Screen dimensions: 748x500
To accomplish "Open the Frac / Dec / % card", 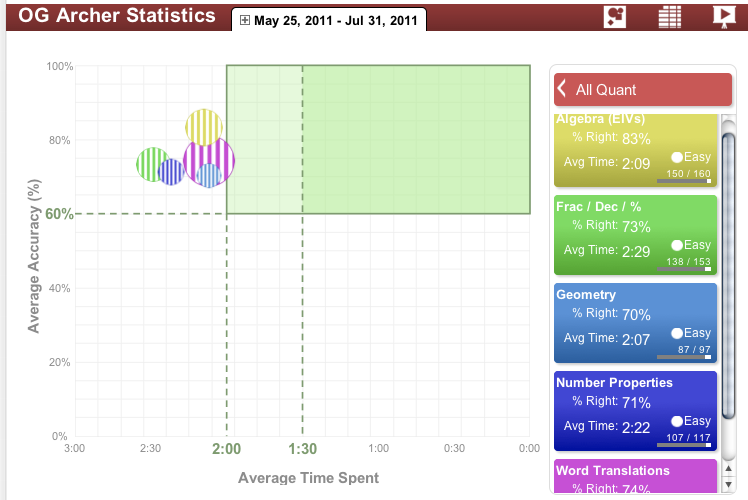I will tap(635, 235).
